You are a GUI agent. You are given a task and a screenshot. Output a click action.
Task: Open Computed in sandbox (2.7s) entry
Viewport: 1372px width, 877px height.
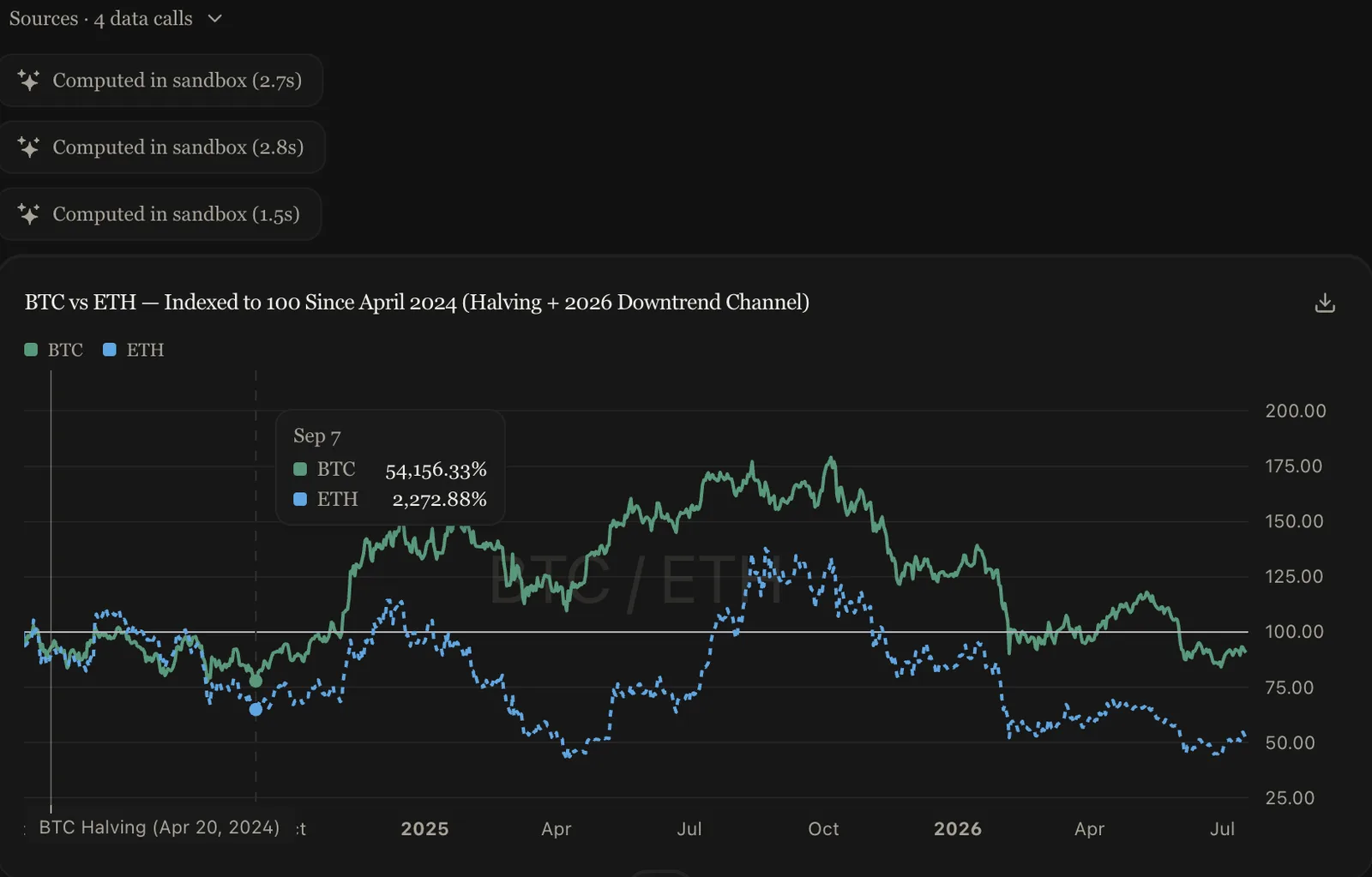(x=160, y=81)
